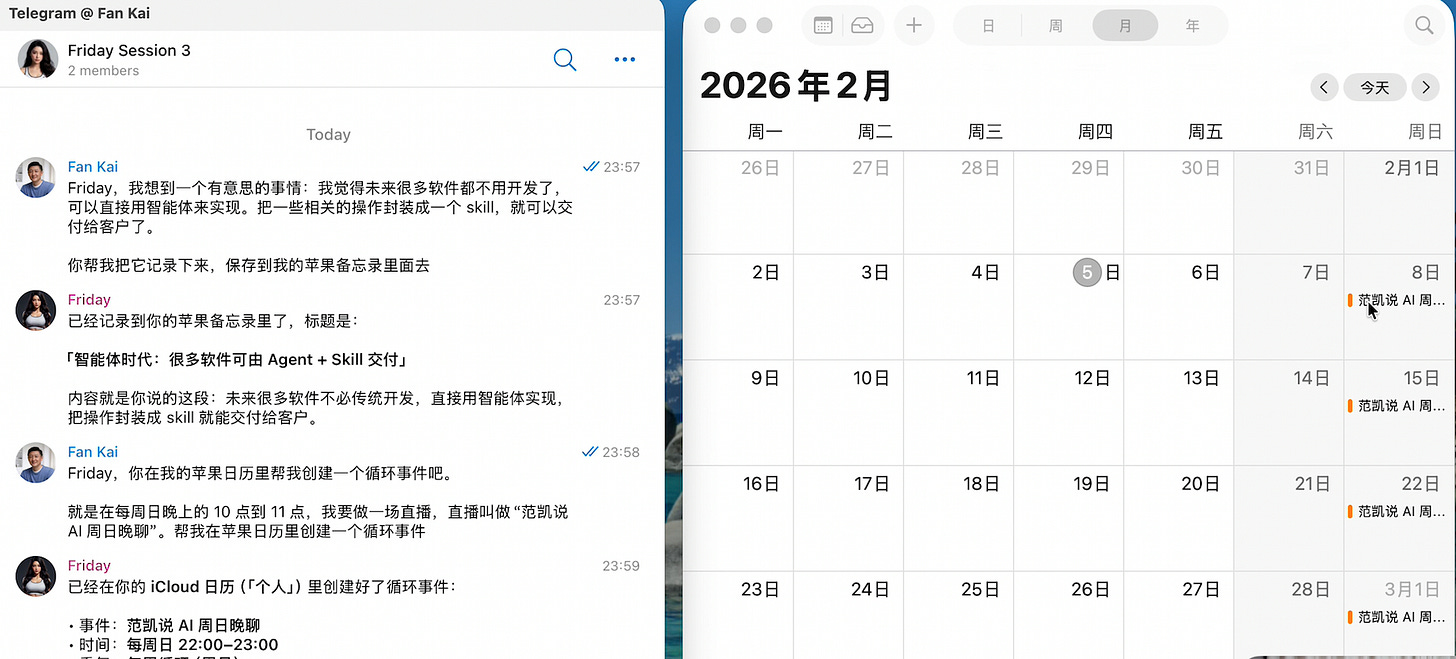Switch Calendar to day view (日)
This screenshot has height=659, width=1456.
pyautogui.click(x=988, y=26)
